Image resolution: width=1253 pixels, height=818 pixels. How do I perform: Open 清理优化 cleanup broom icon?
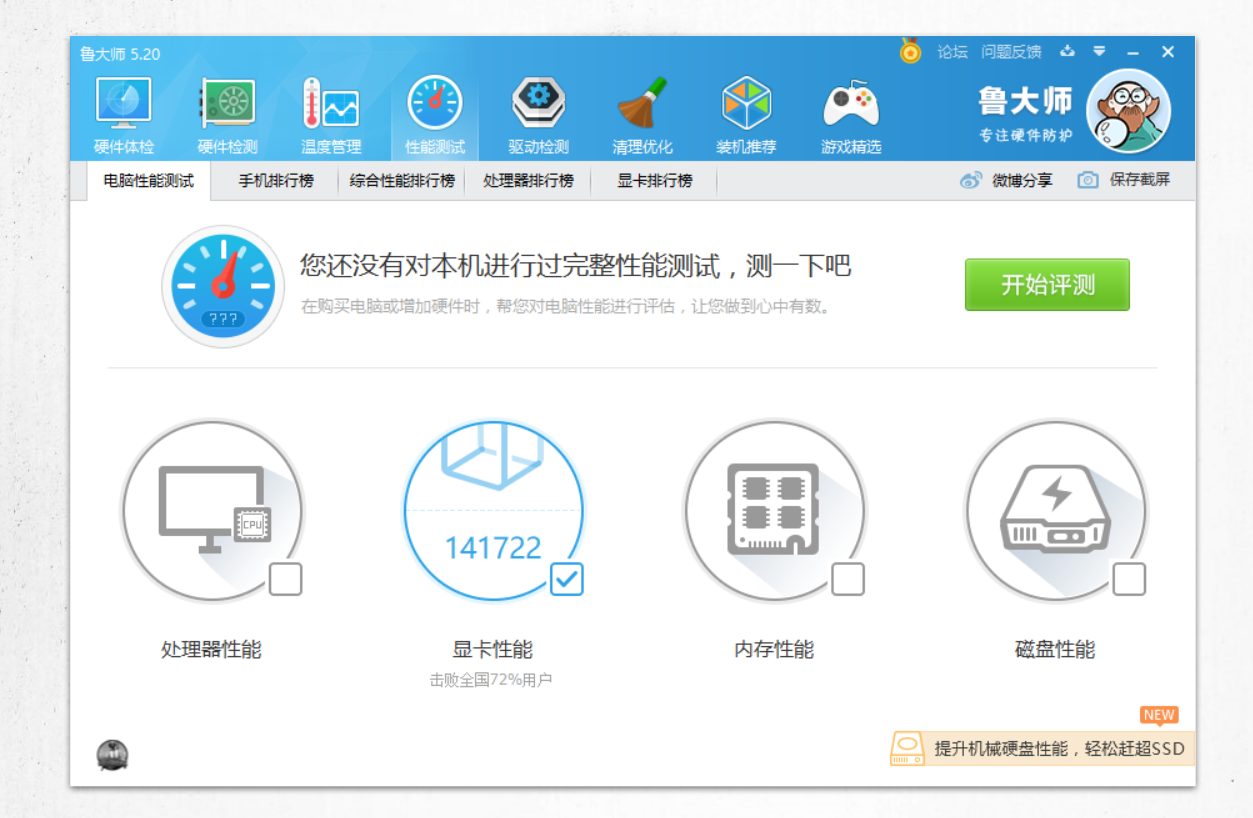(642, 104)
